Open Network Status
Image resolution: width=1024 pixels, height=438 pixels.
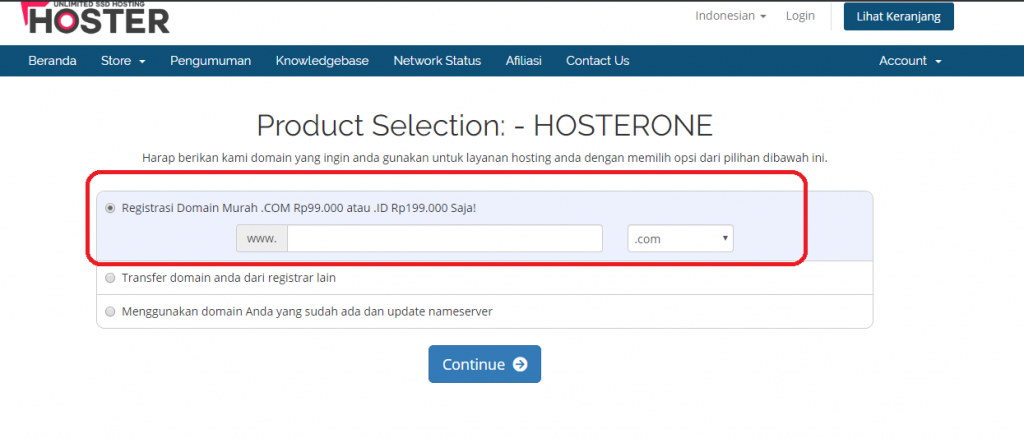pyautogui.click(x=437, y=61)
